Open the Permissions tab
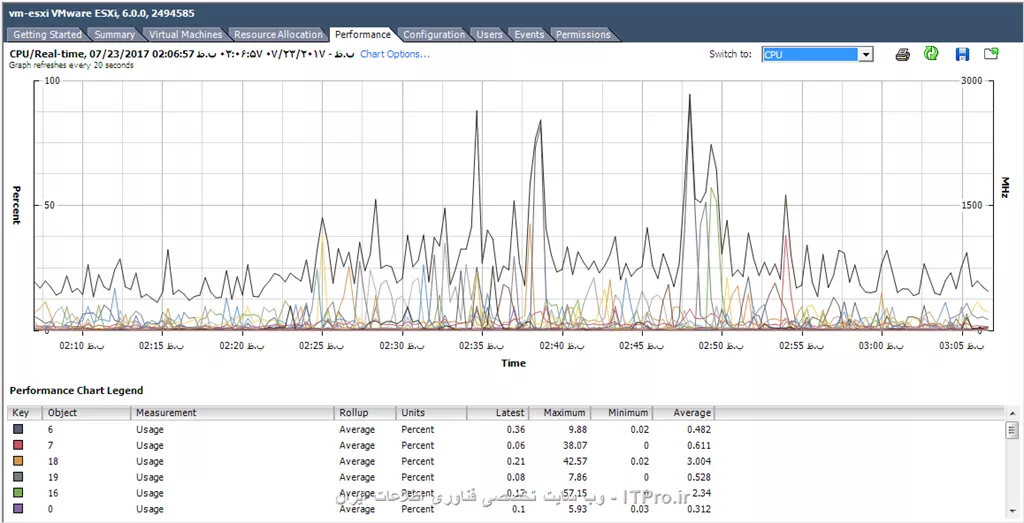 [583, 34]
